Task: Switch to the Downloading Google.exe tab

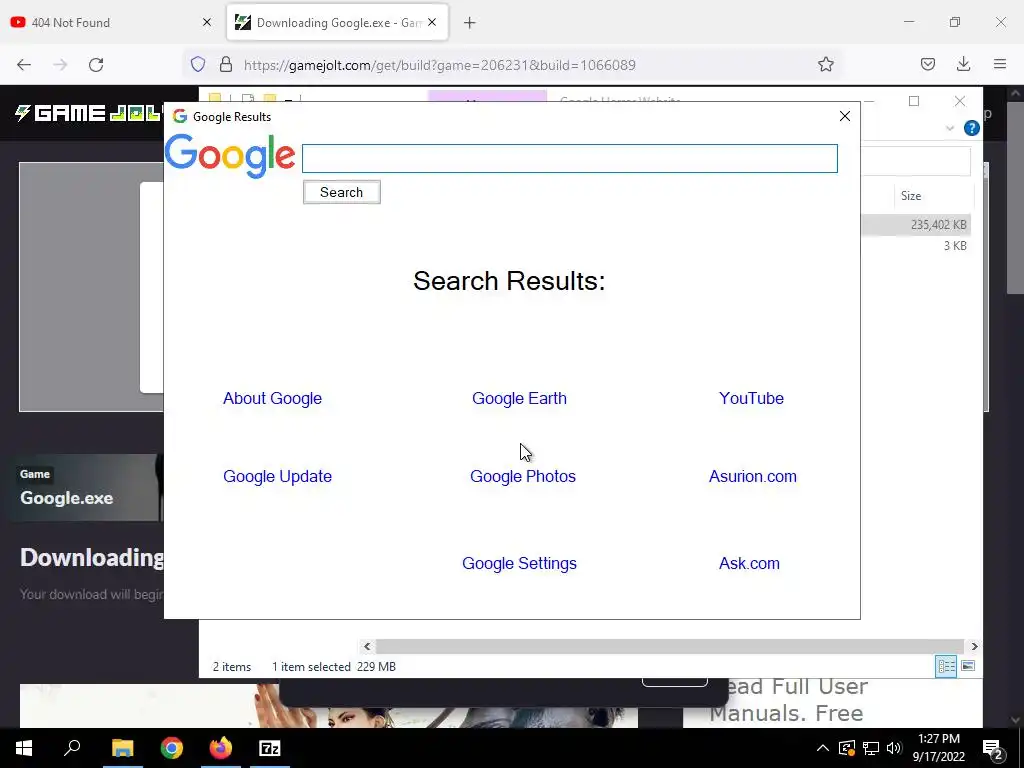Action: tap(338, 23)
